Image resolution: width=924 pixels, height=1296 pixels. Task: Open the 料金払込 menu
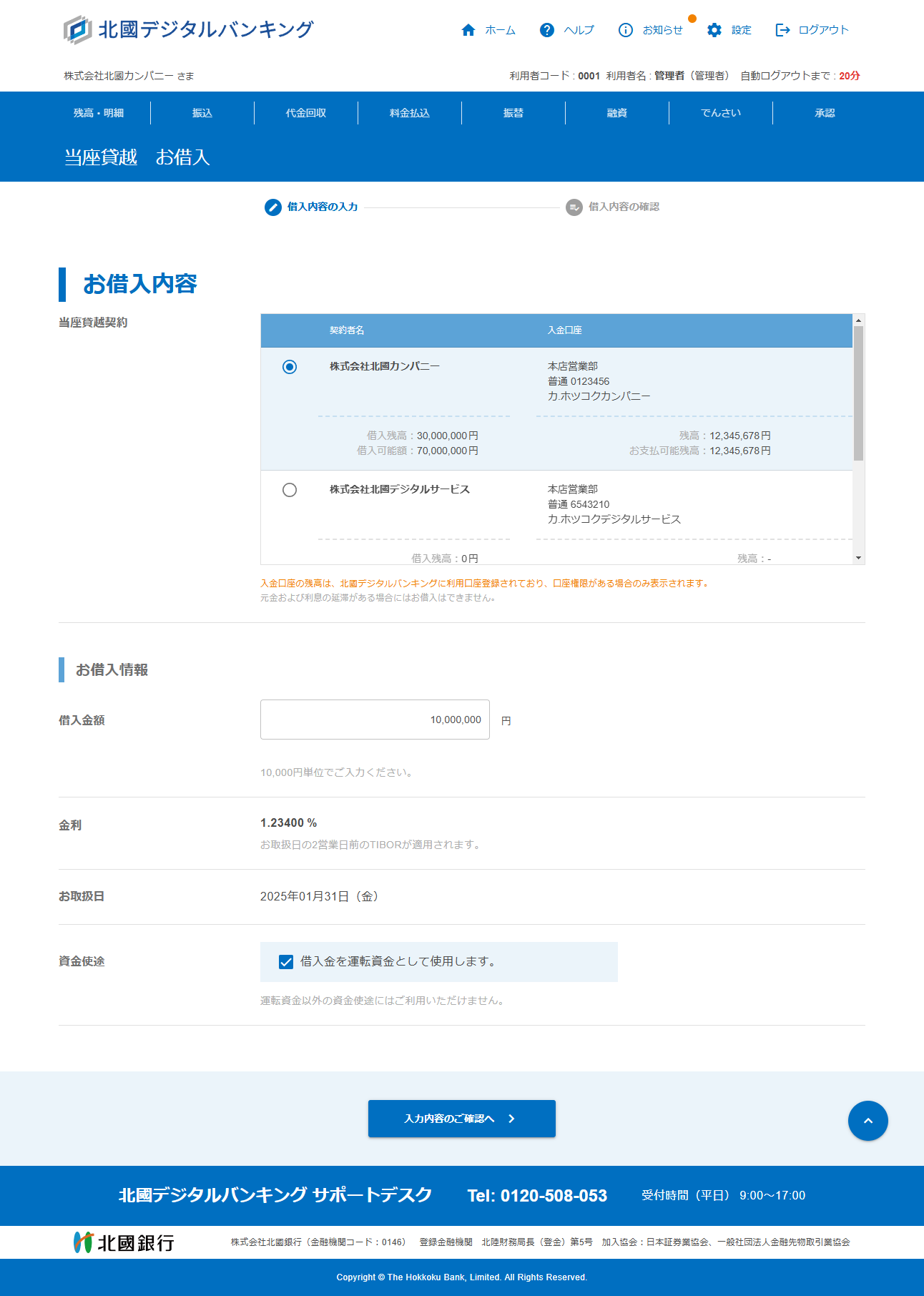point(410,113)
